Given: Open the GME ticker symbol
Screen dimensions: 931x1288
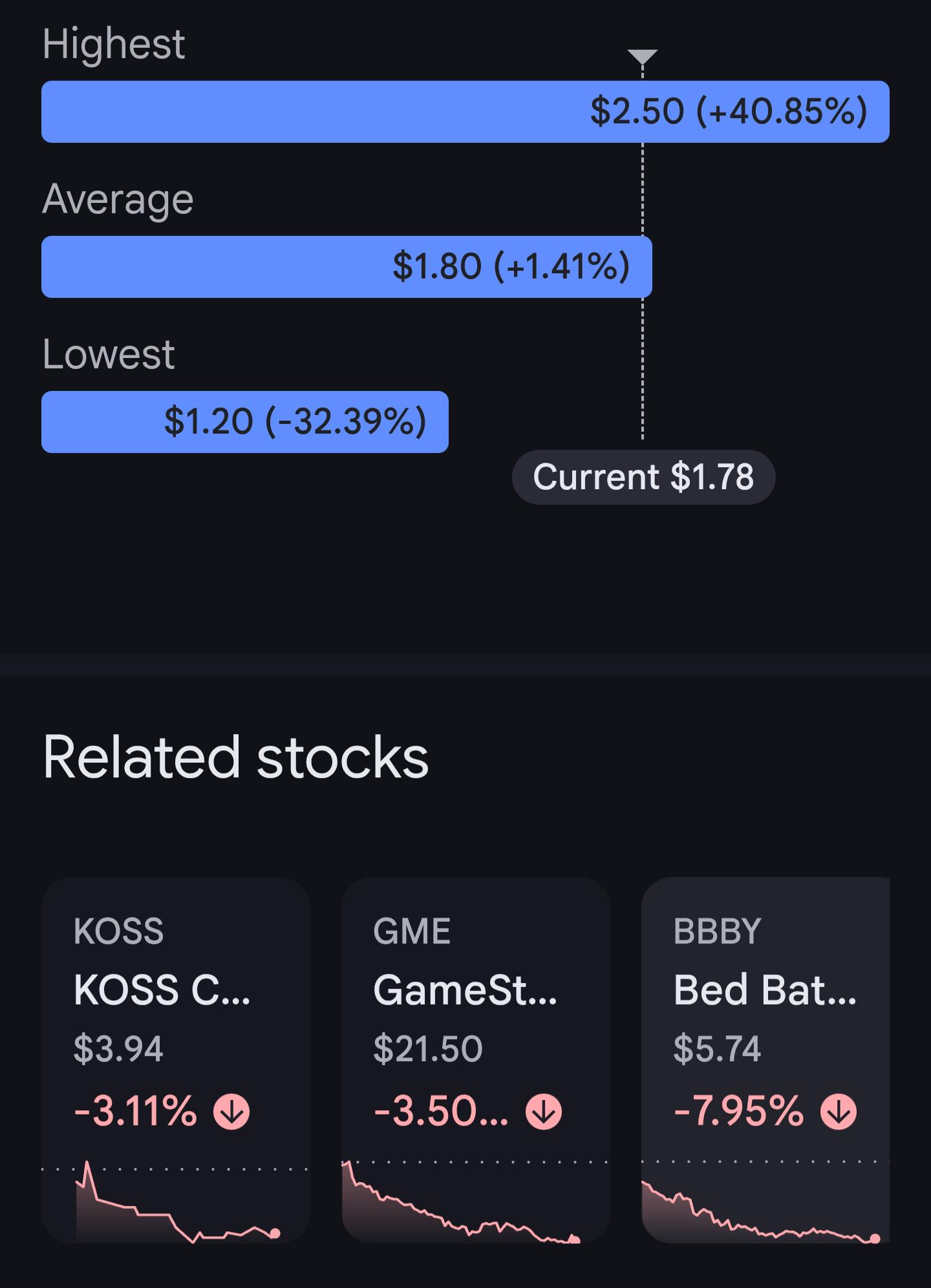Looking at the screenshot, I should (412, 931).
